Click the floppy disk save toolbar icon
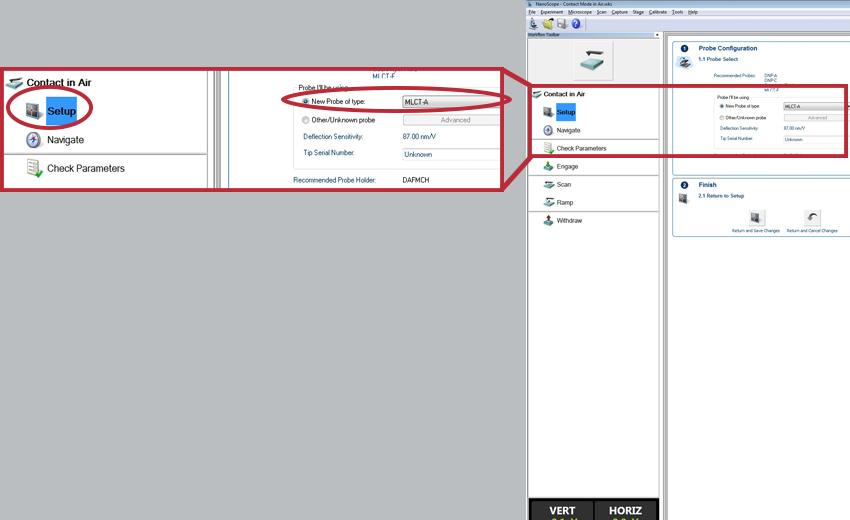This screenshot has width=850, height=520. point(562,23)
